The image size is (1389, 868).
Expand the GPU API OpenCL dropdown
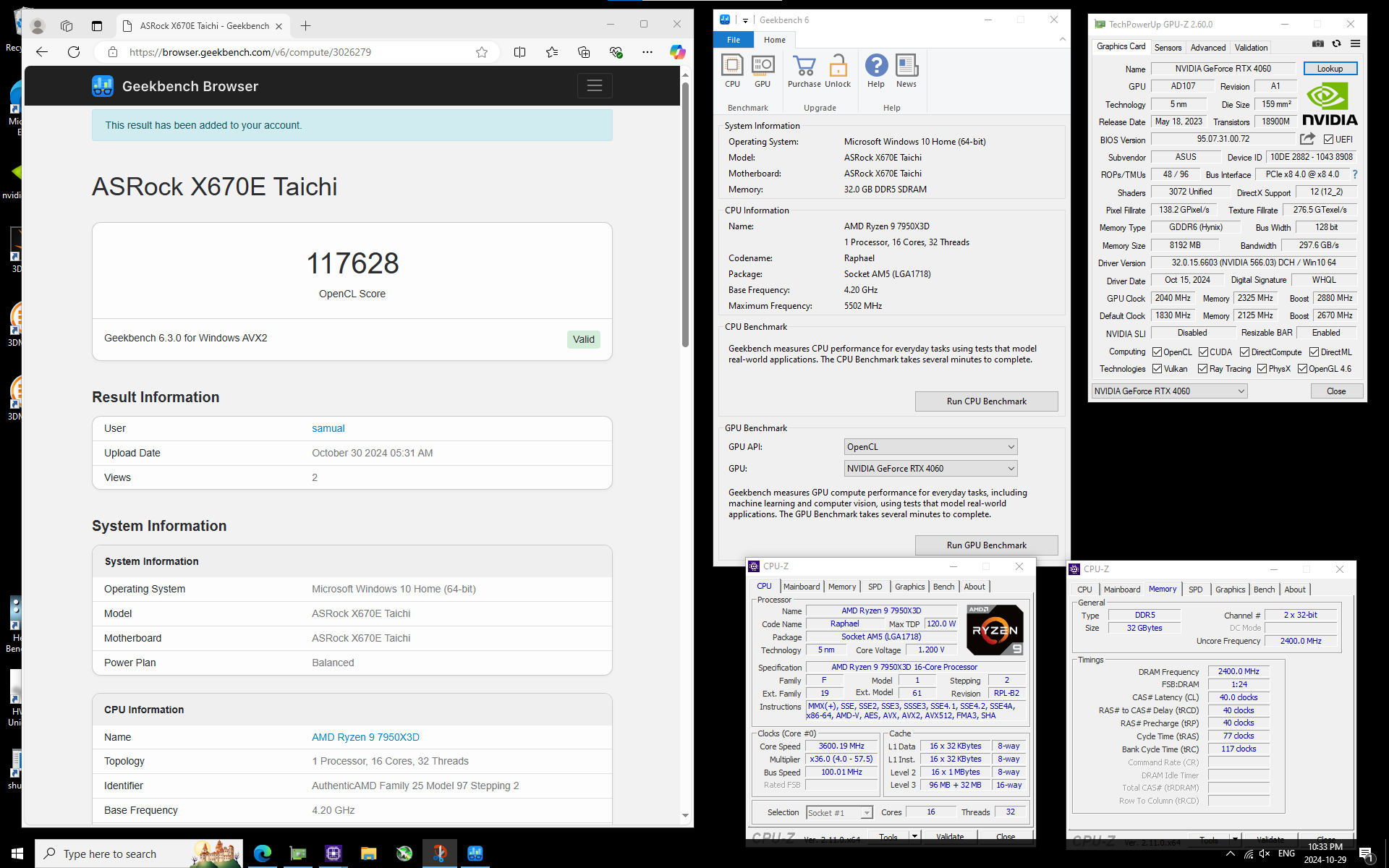pyautogui.click(x=930, y=447)
